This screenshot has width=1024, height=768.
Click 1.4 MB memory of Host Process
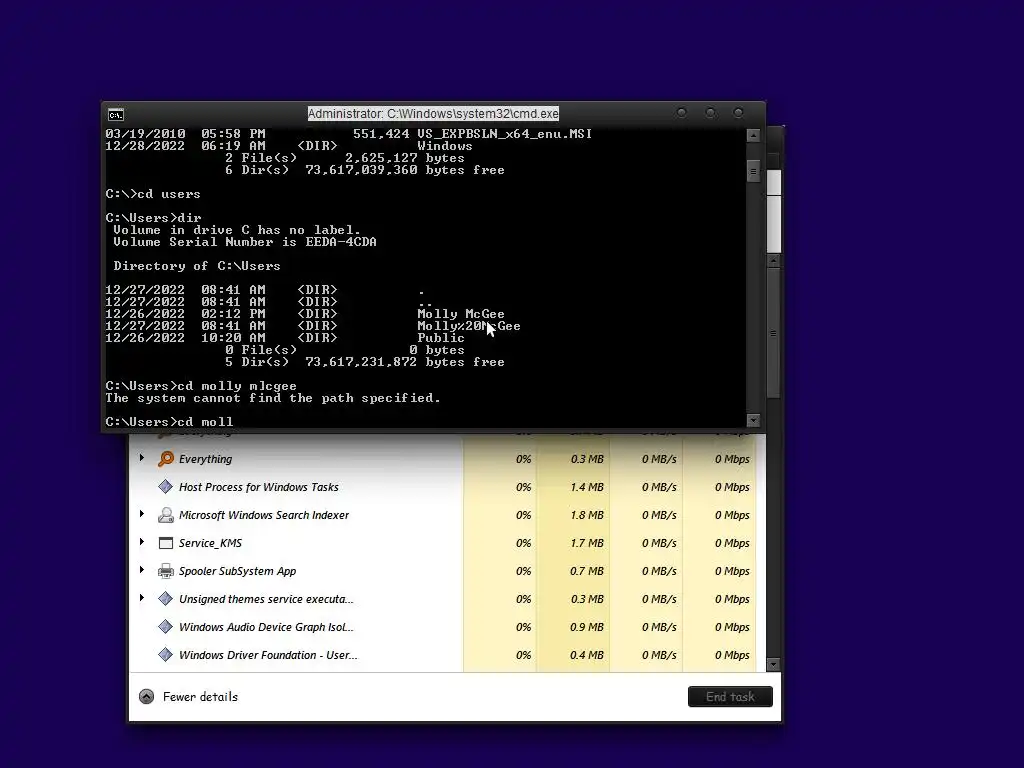(x=587, y=487)
